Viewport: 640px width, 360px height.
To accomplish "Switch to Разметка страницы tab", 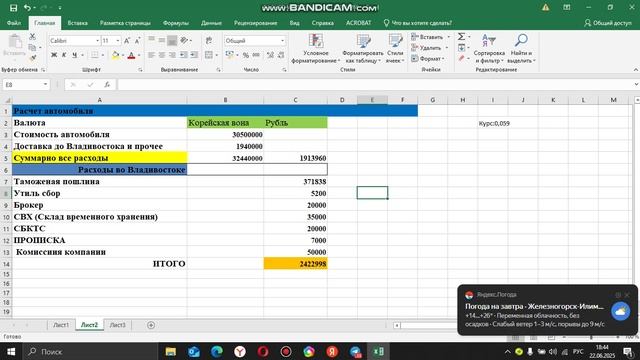I will 125,23.
